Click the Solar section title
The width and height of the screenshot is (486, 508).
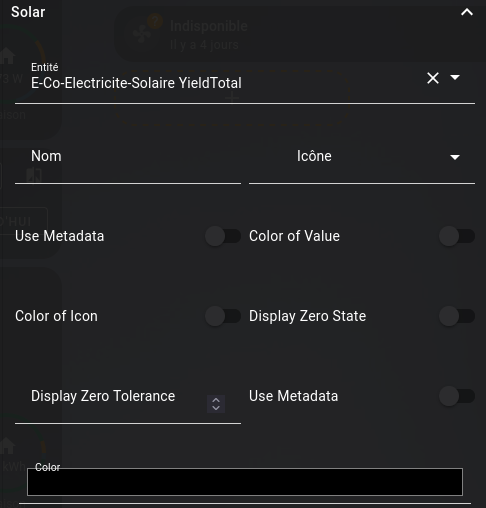pyautogui.click(x=28, y=12)
